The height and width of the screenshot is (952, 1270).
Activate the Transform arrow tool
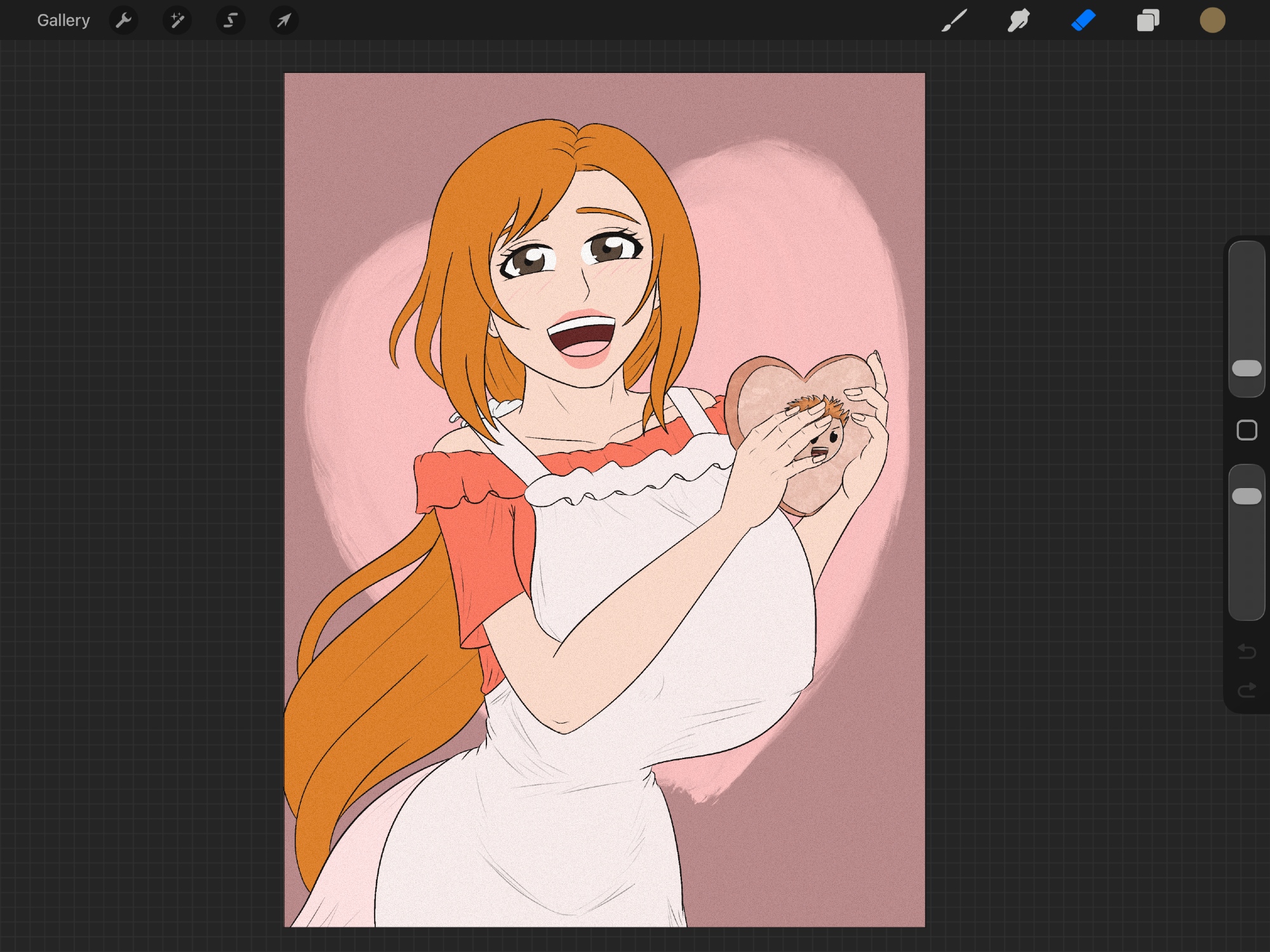point(284,20)
